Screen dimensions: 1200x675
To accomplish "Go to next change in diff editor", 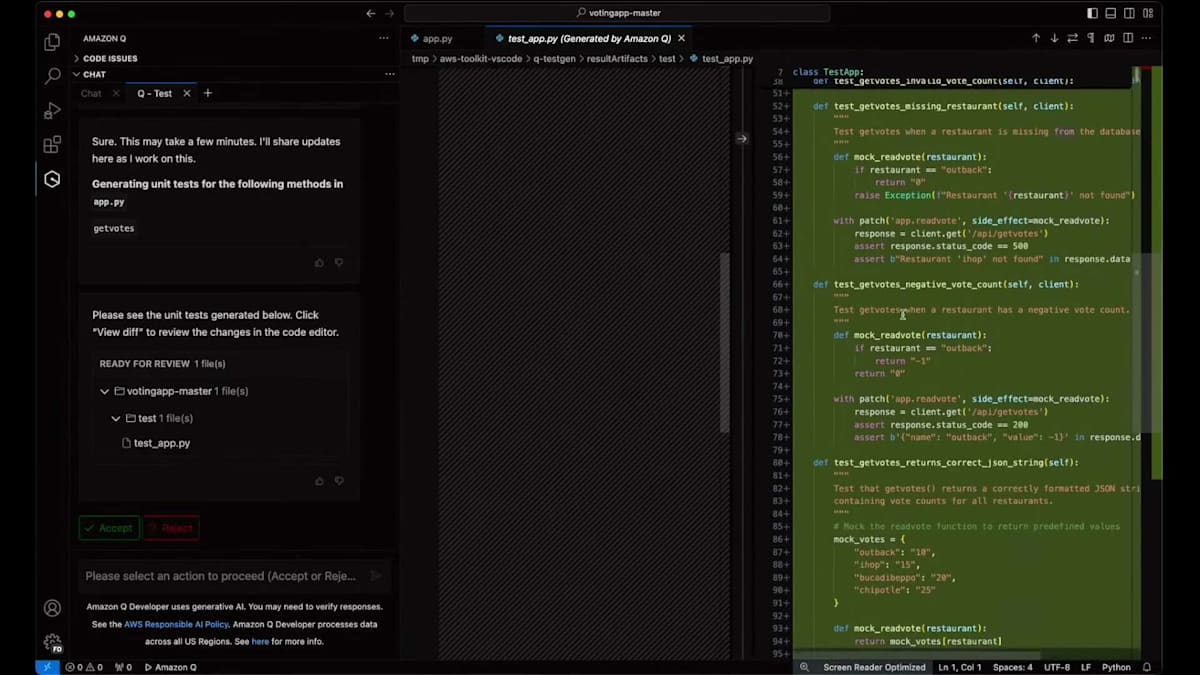I will [1054, 38].
